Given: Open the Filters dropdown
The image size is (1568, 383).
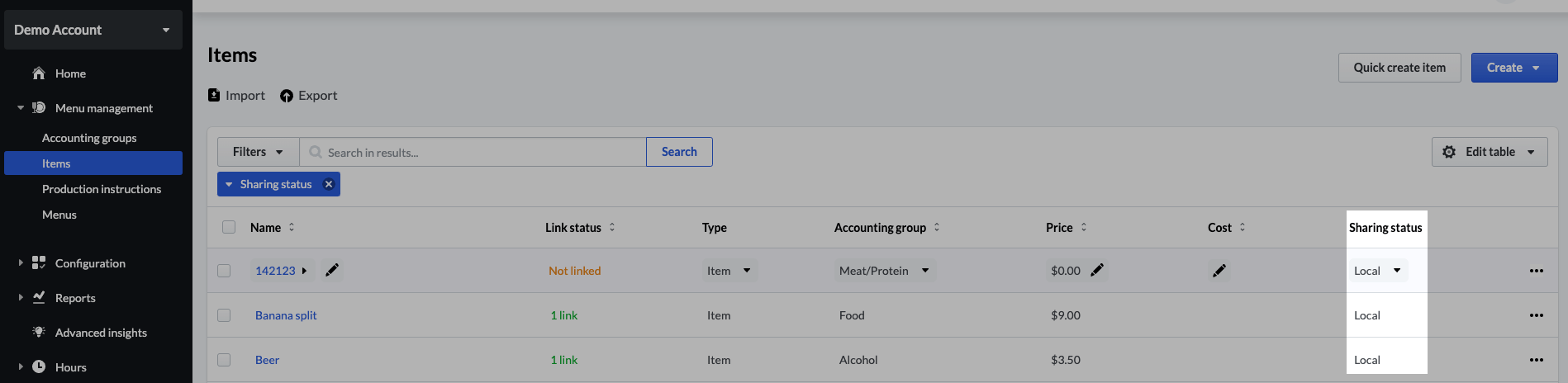Looking at the screenshot, I should (258, 152).
